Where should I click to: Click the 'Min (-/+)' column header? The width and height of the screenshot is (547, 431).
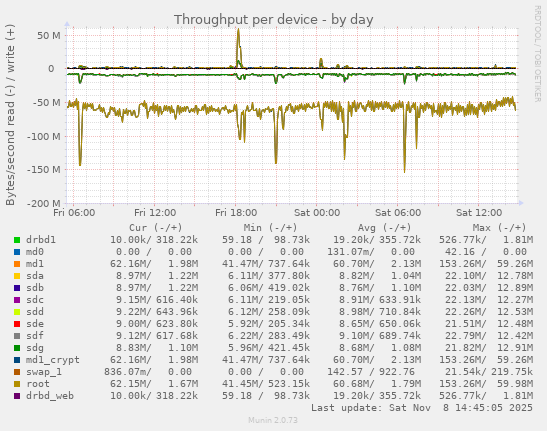(270, 228)
